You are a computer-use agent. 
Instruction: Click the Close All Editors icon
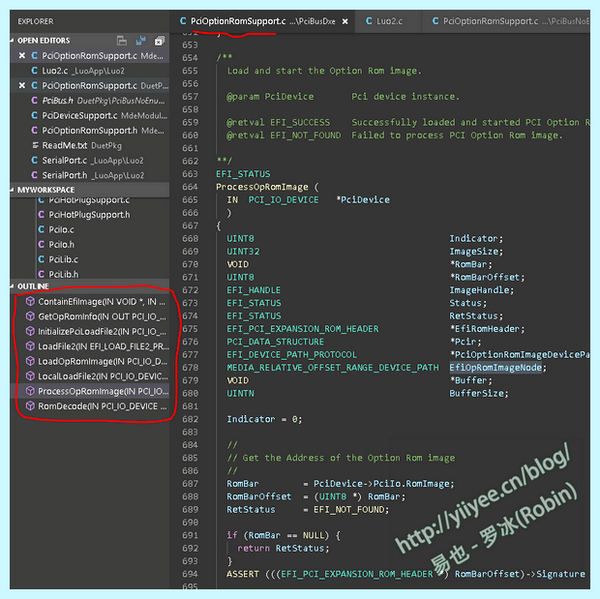click(160, 41)
